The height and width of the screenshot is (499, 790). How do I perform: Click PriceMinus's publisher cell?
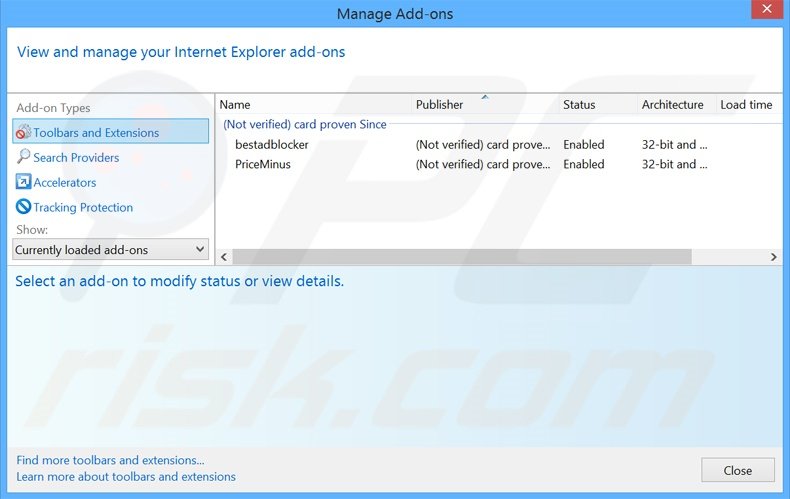pyautogui.click(x=483, y=164)
